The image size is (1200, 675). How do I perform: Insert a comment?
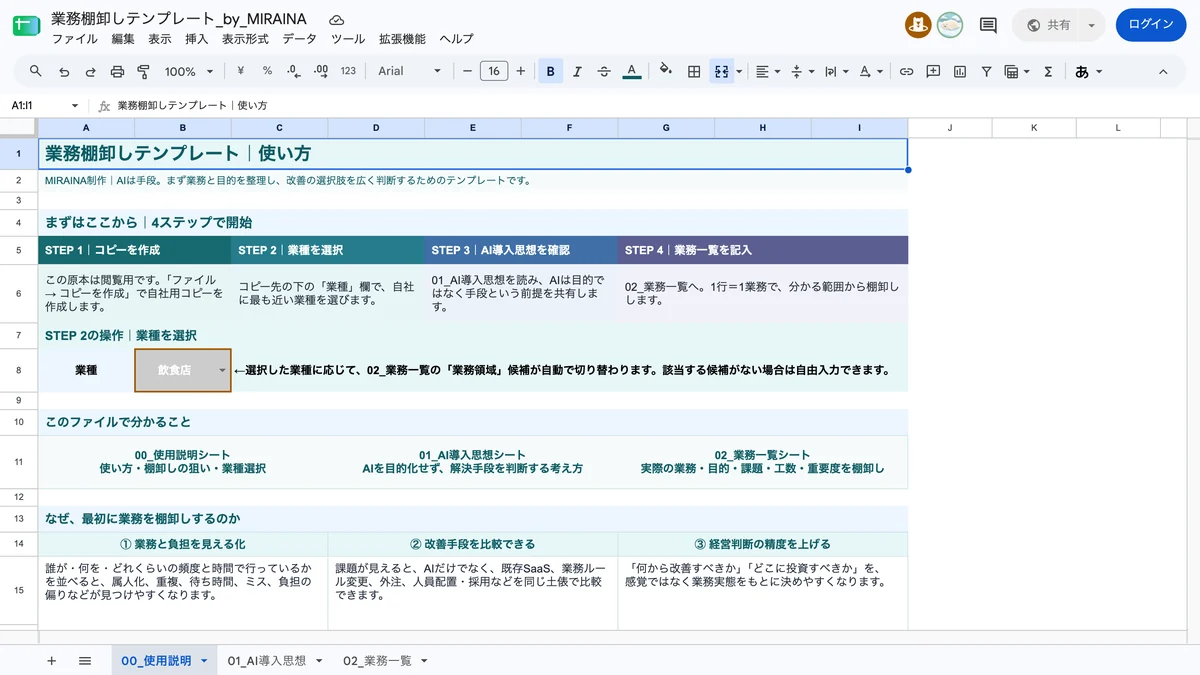(933, 71)
